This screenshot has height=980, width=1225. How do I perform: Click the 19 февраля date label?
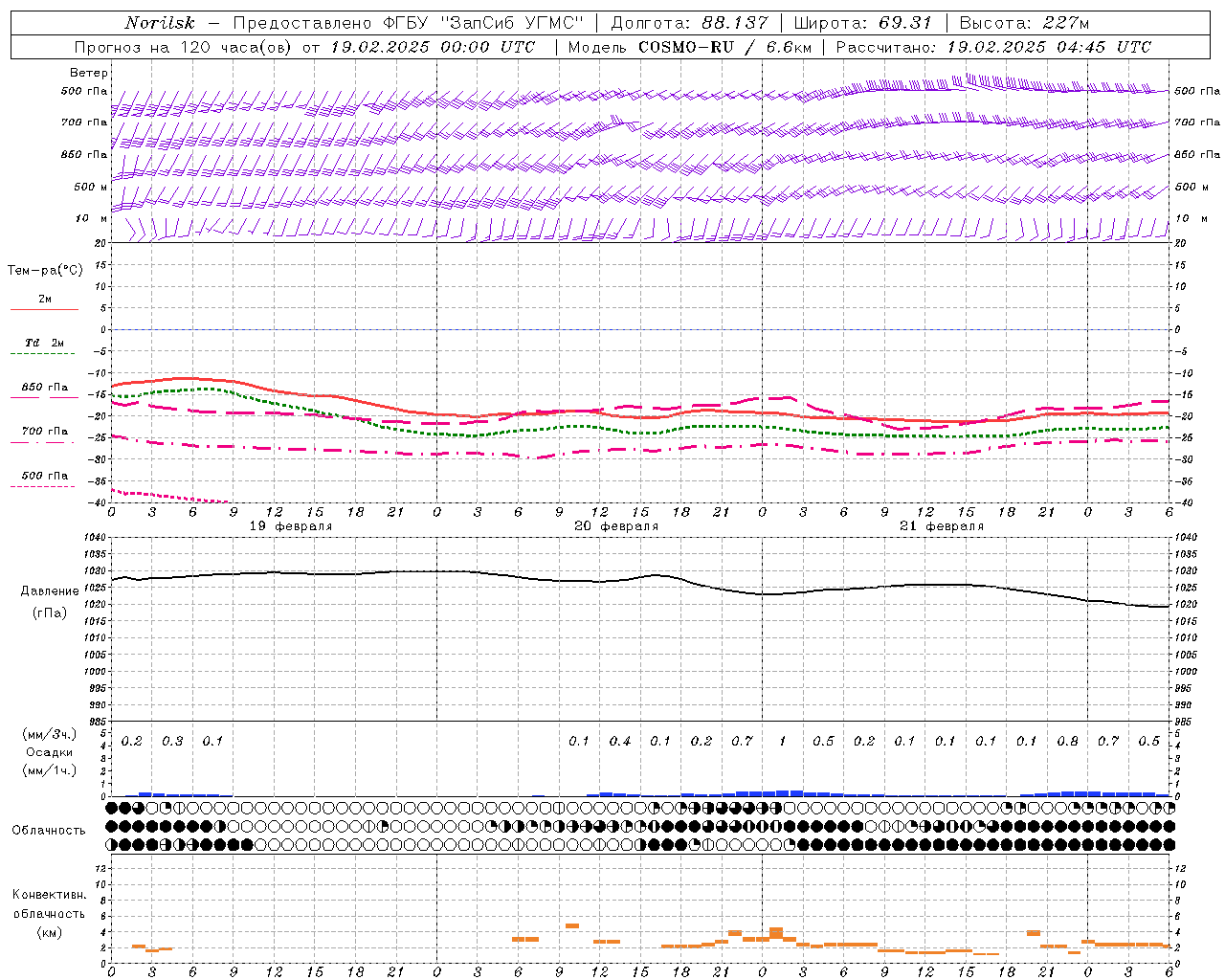pyautogui.click(x=291, y=526)
